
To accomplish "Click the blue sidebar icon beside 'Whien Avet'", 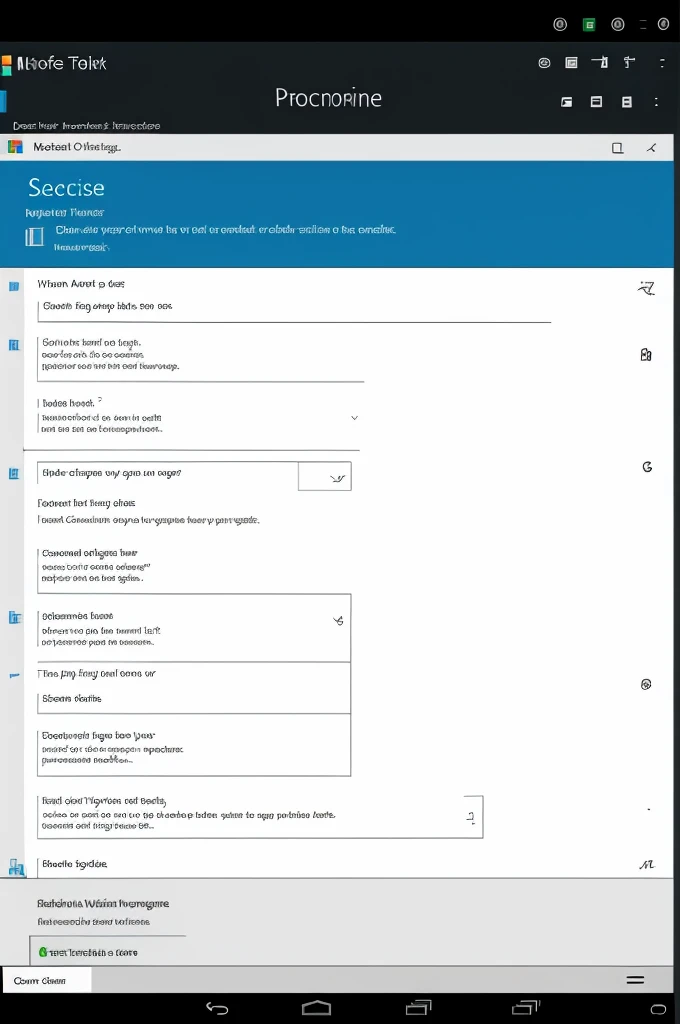I will pos(14,286).
